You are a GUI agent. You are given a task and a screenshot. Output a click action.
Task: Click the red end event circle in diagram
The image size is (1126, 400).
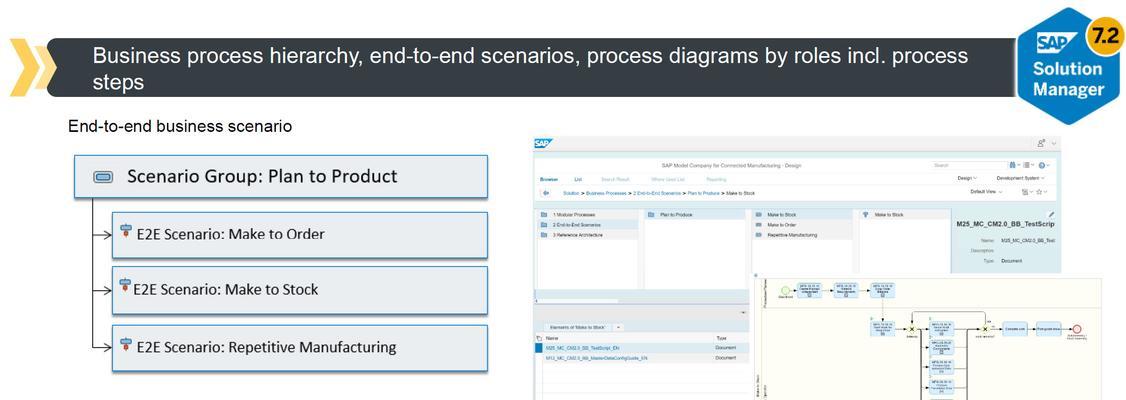point(1076,328)
